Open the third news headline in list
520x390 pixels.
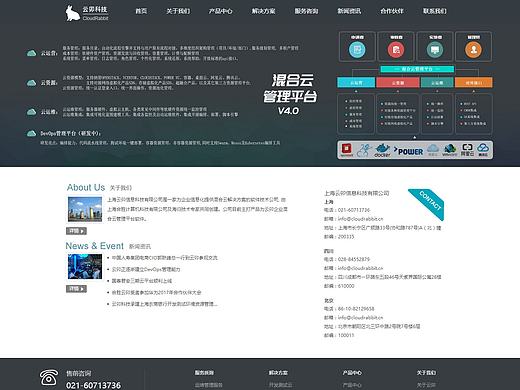tap(142, 281)
